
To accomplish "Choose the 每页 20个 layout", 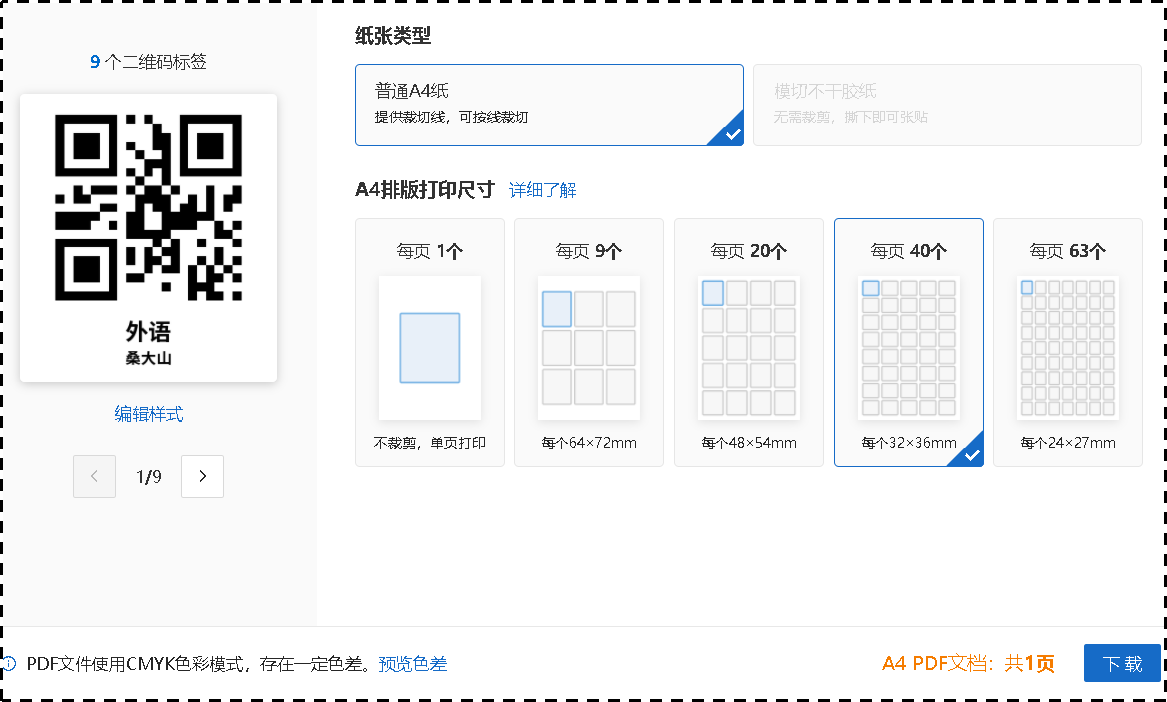I will pyautogui.click(x=749, y=342).
